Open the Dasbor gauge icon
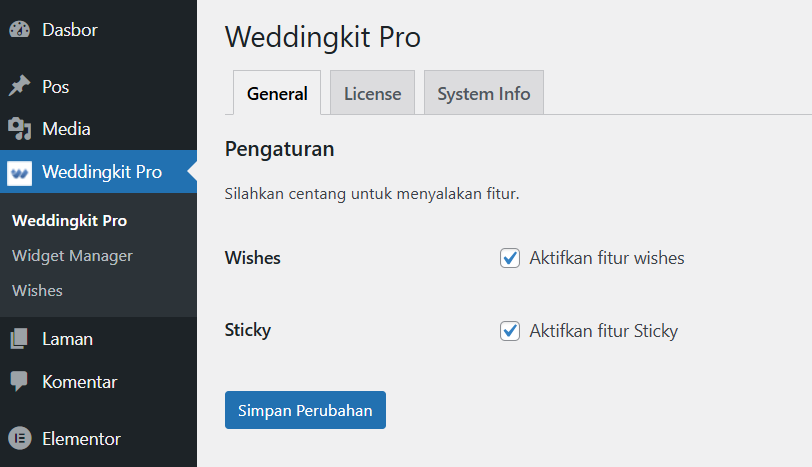This screenshot has height=467, width=812. (20, 30)
